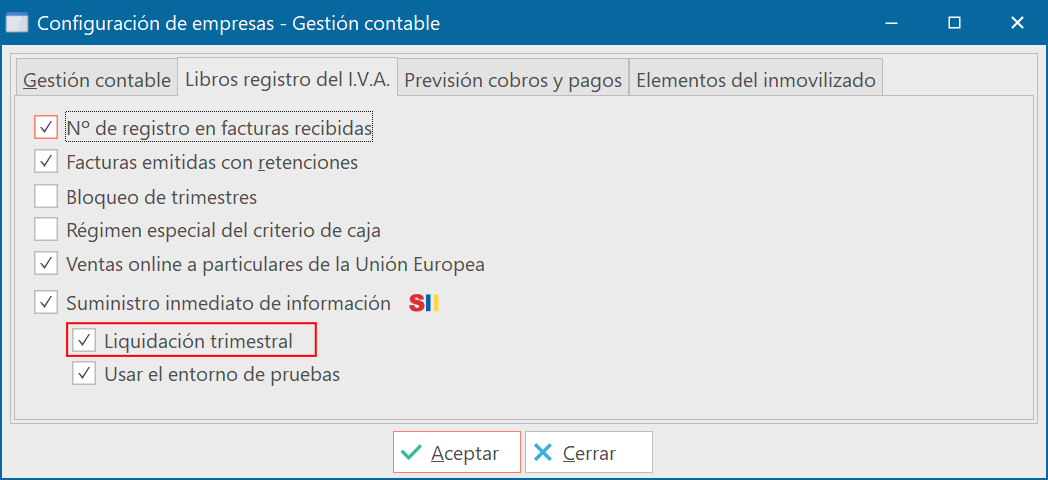Enable Régimen especial del criterio de caja

46,230
